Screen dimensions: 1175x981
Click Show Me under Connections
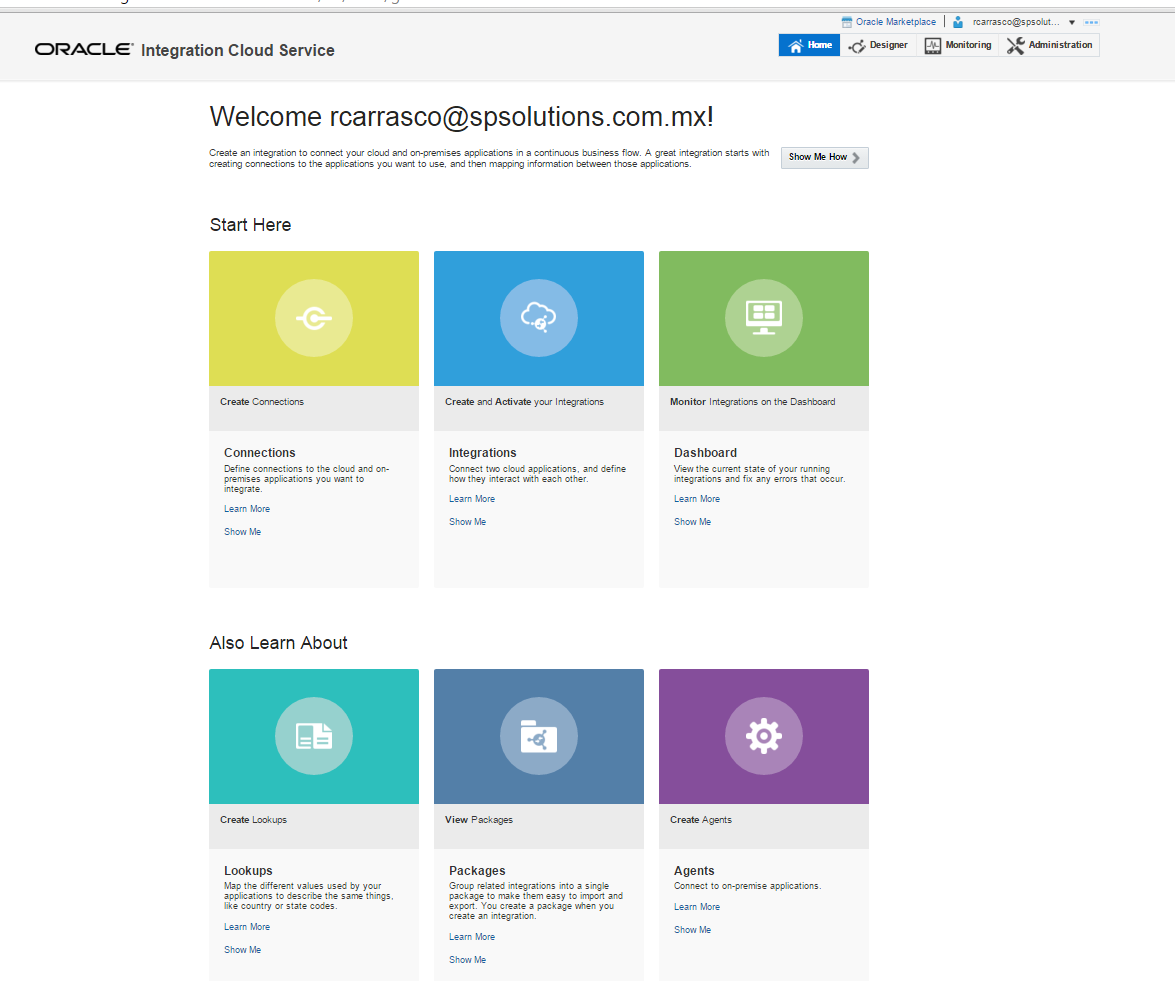242,531
